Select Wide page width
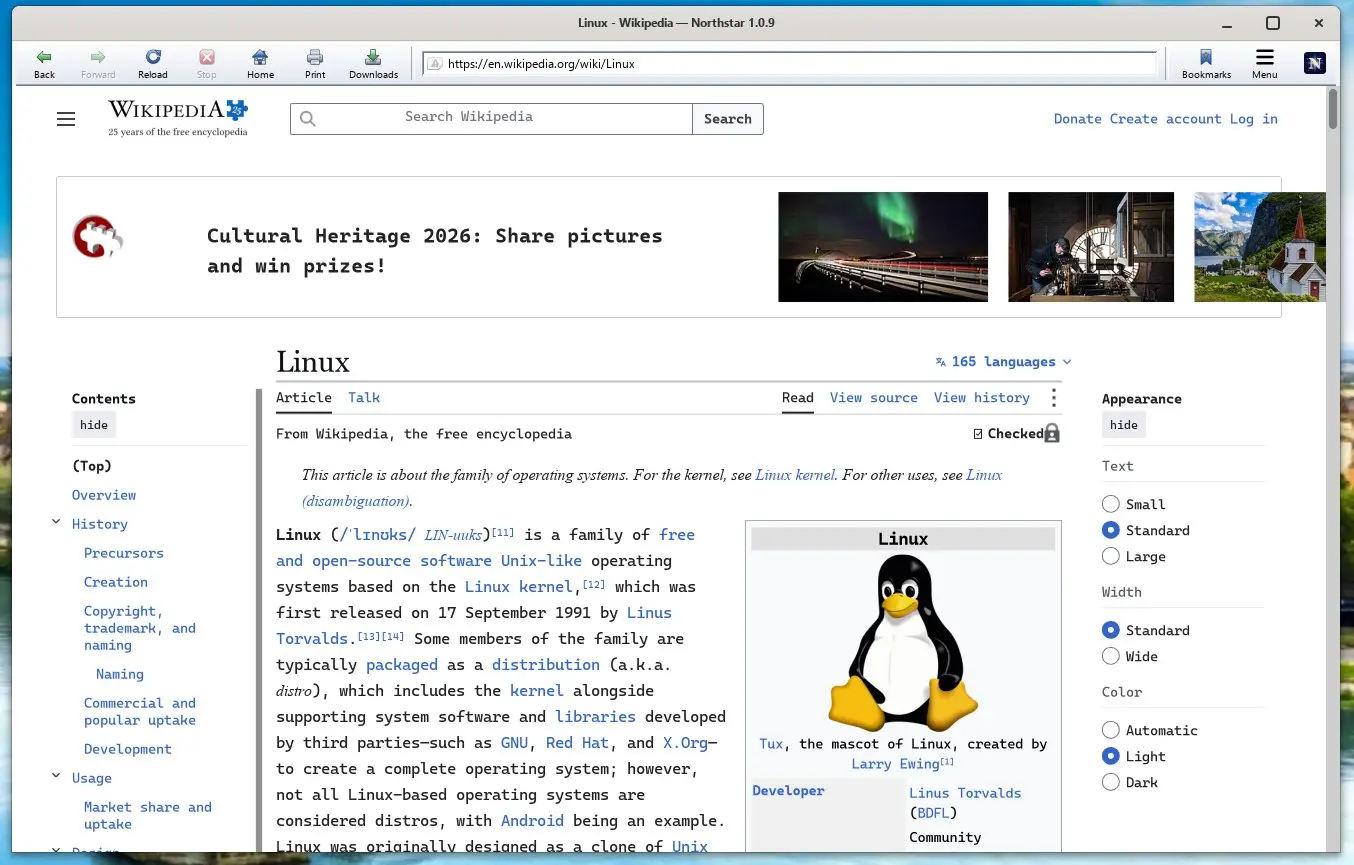1354x865 pixels. coord(1111,656)
